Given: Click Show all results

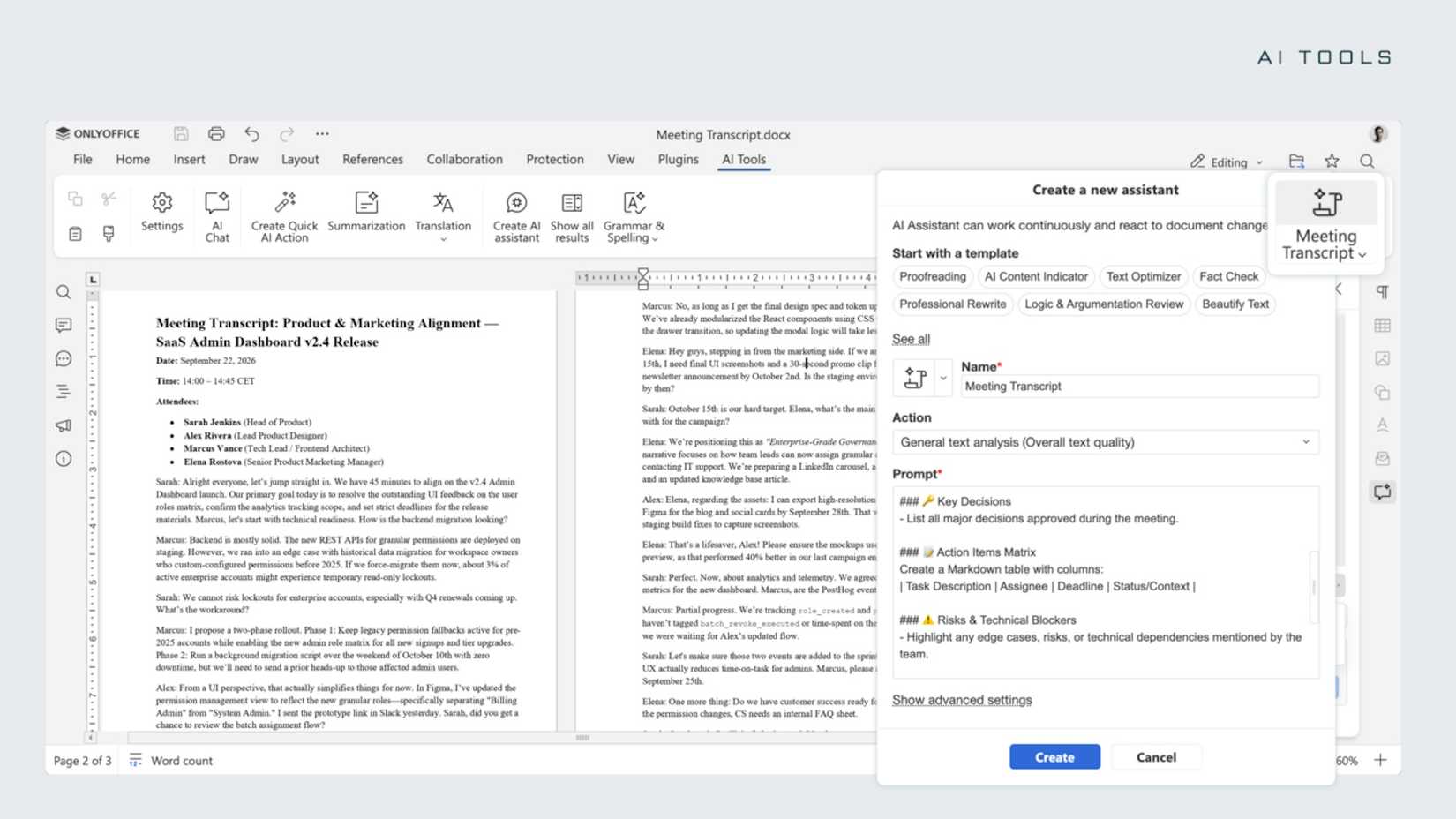Looking at the screenshot, I should coord(572,217).
